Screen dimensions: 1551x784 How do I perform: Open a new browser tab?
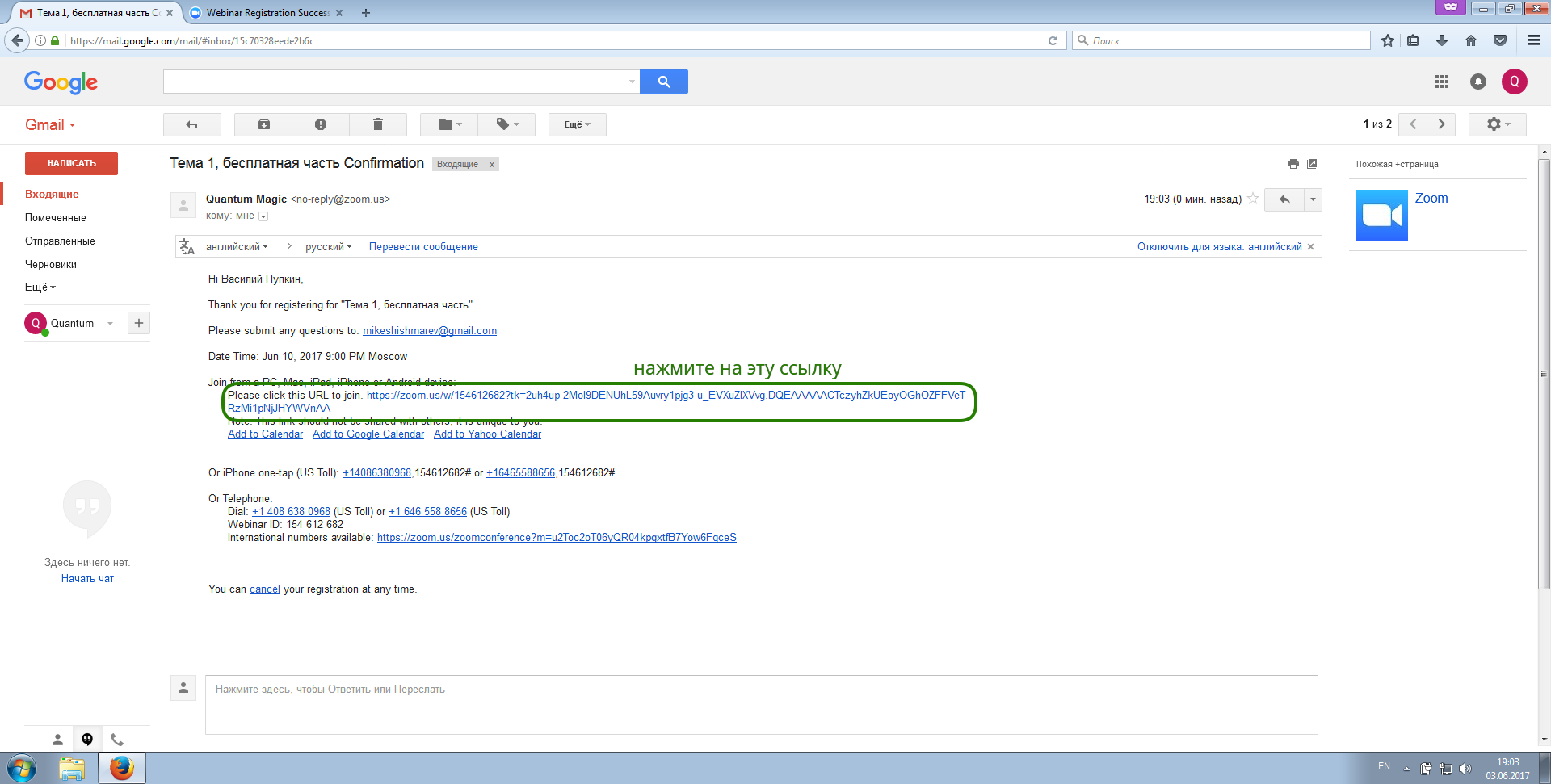tap(366, 13)
